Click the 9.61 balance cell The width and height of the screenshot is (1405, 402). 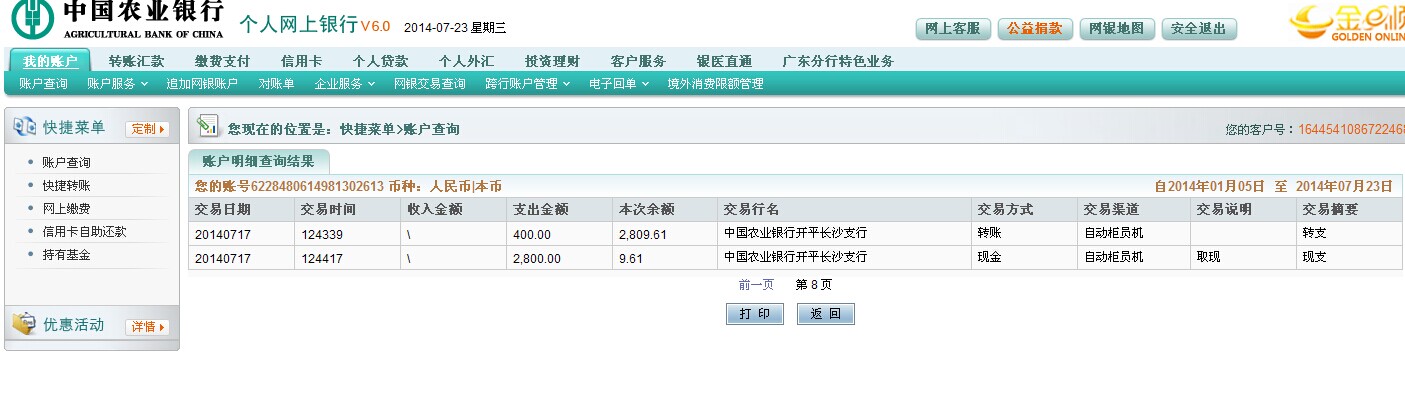click(665, 258)
